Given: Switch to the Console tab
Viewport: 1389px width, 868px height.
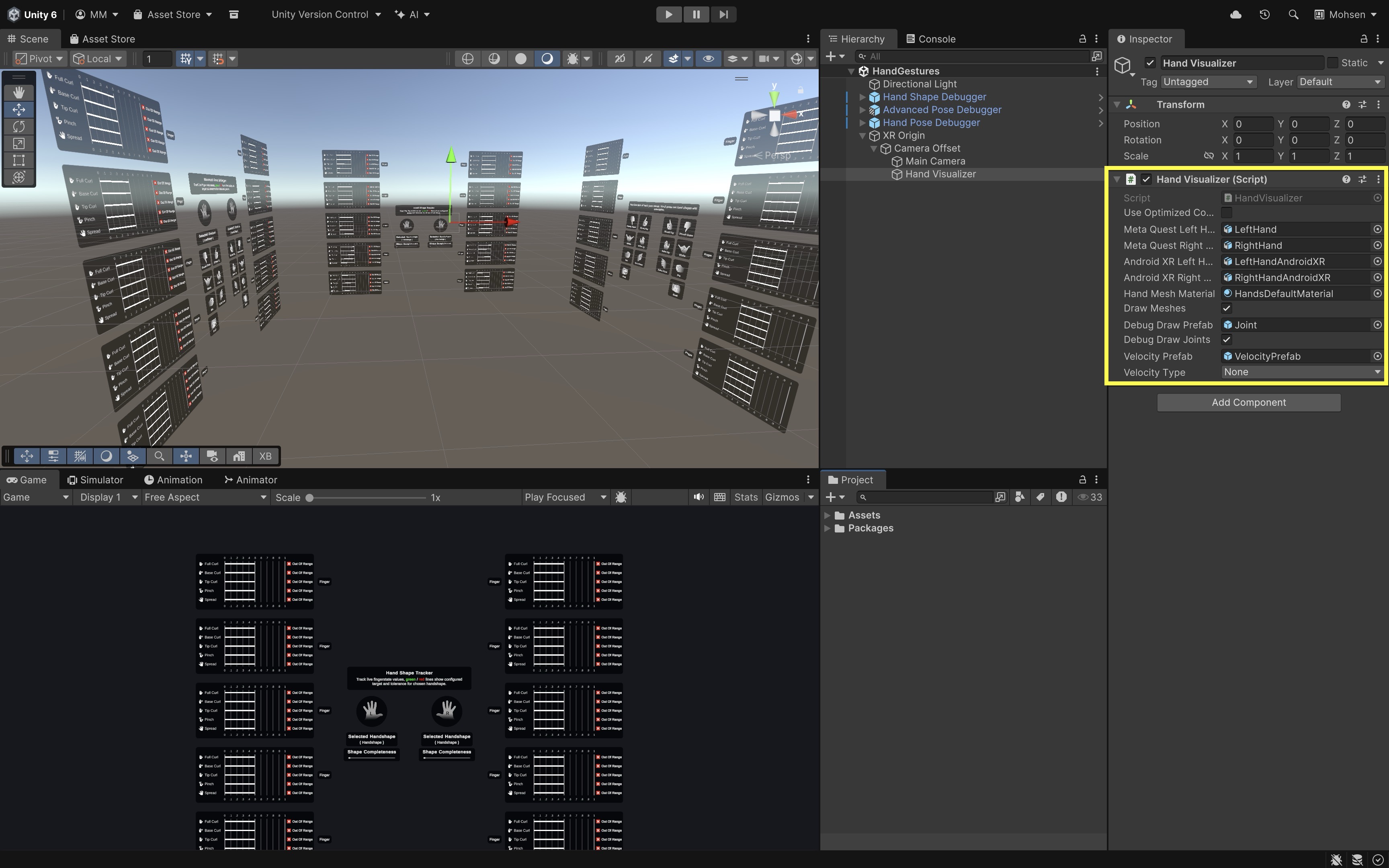Looking at the screenshot, I should pos(931,39).
